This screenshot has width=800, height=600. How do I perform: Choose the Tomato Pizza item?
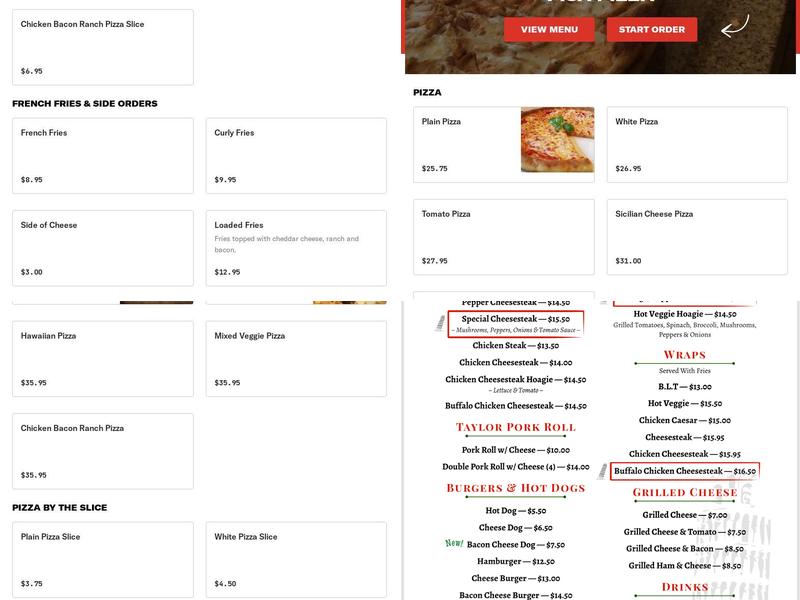click(x=504, y=237)
